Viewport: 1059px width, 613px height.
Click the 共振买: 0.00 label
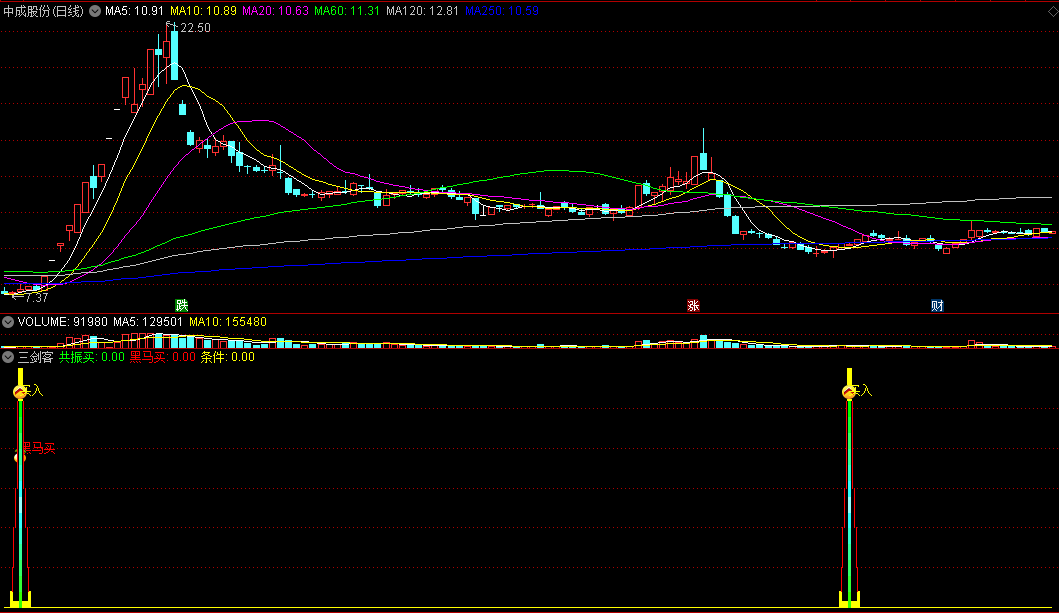click(92, 357)
